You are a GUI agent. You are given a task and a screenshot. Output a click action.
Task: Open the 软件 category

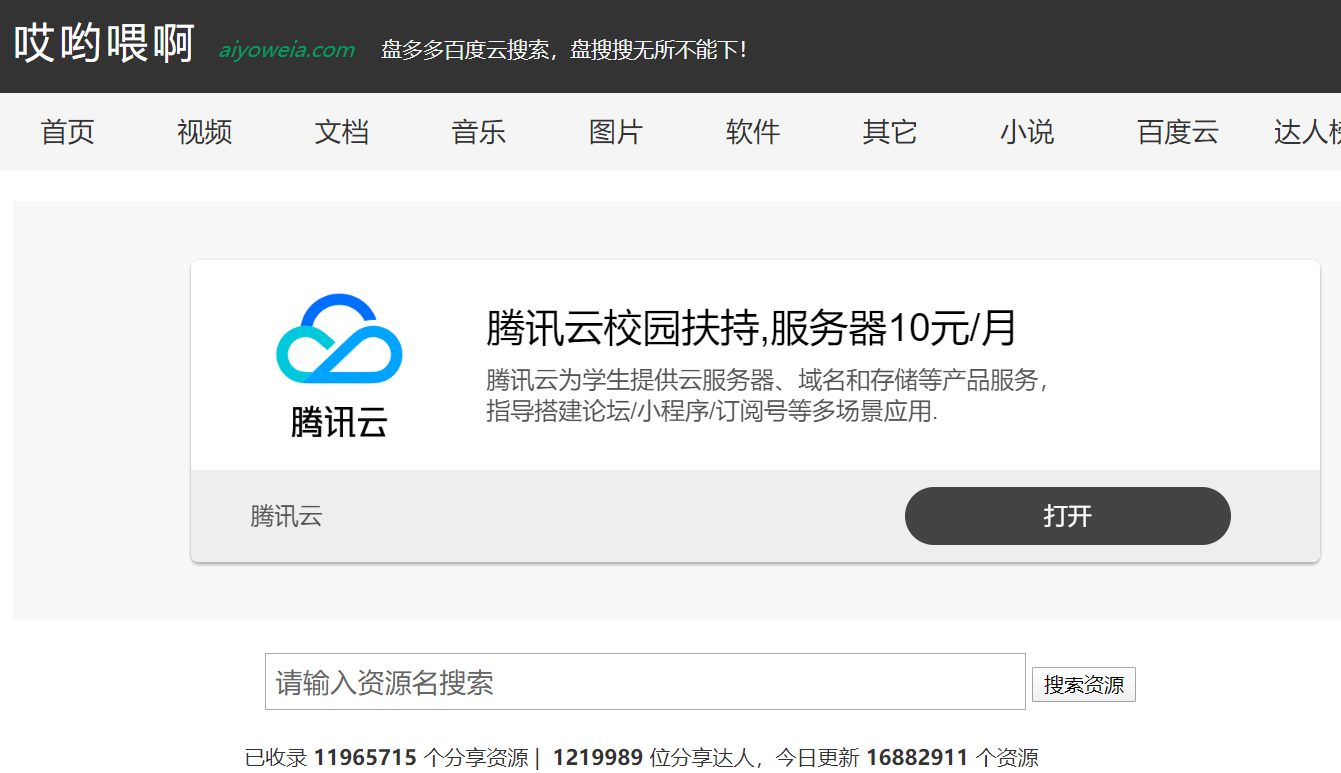pos(753,132)
